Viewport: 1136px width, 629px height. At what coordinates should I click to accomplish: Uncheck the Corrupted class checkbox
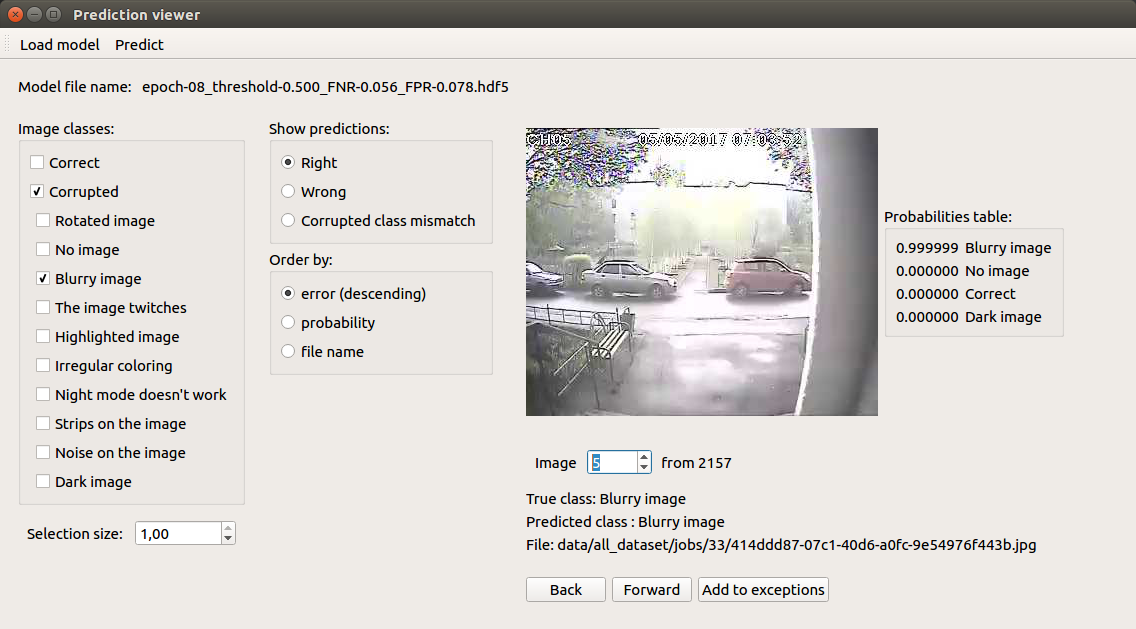[x=37, y=192]
